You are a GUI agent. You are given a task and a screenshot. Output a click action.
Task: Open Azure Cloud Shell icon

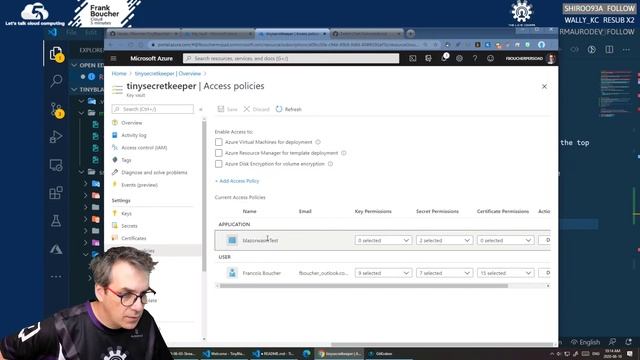point(413,58)
